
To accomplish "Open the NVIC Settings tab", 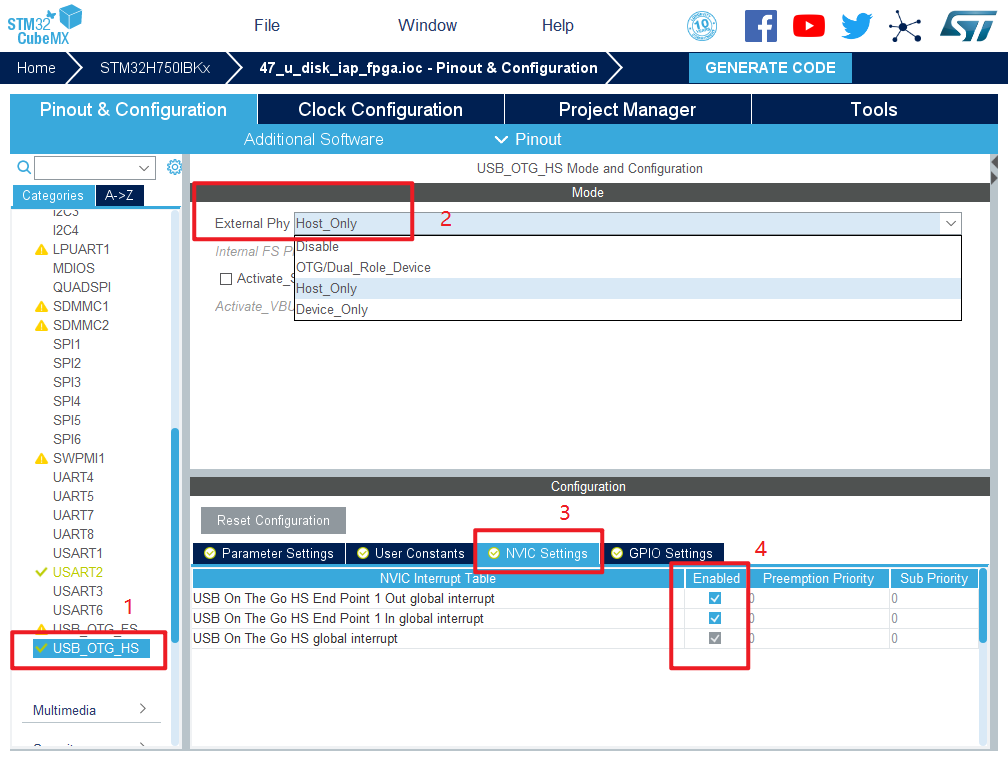I will 538,553.
